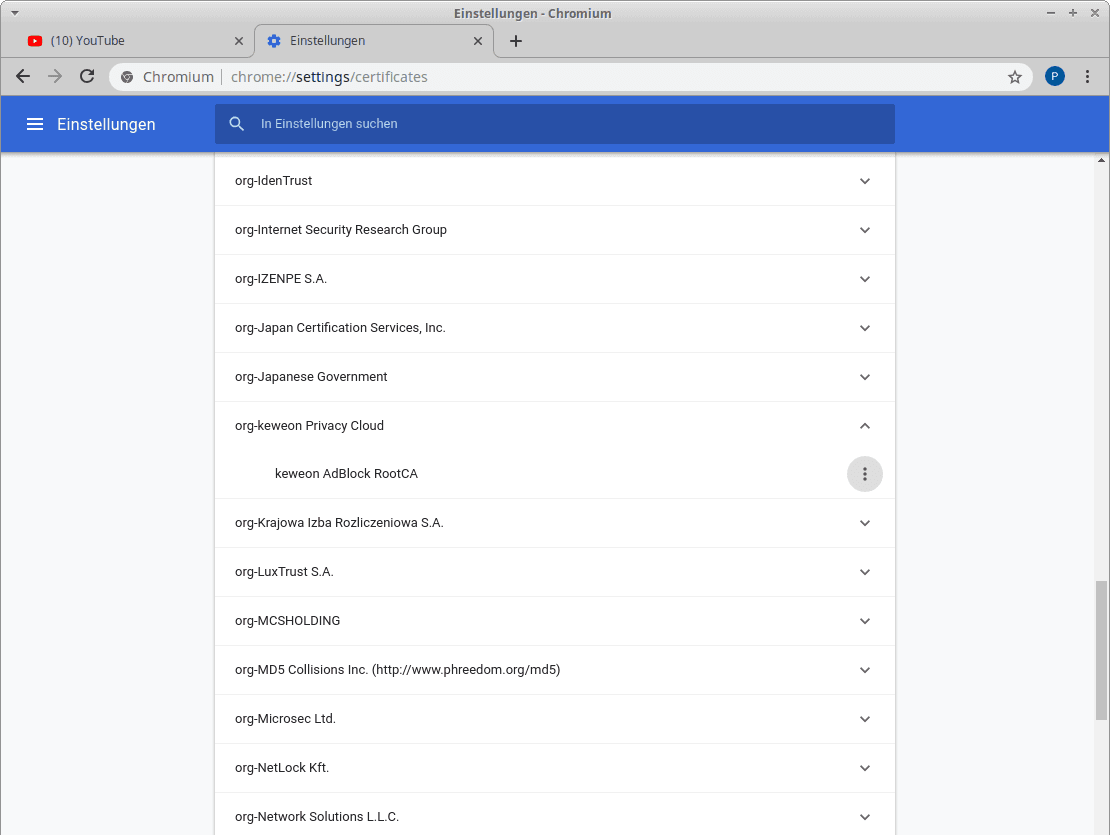Click the keweon AdBlock RootCA certificate name

[346, 473]
